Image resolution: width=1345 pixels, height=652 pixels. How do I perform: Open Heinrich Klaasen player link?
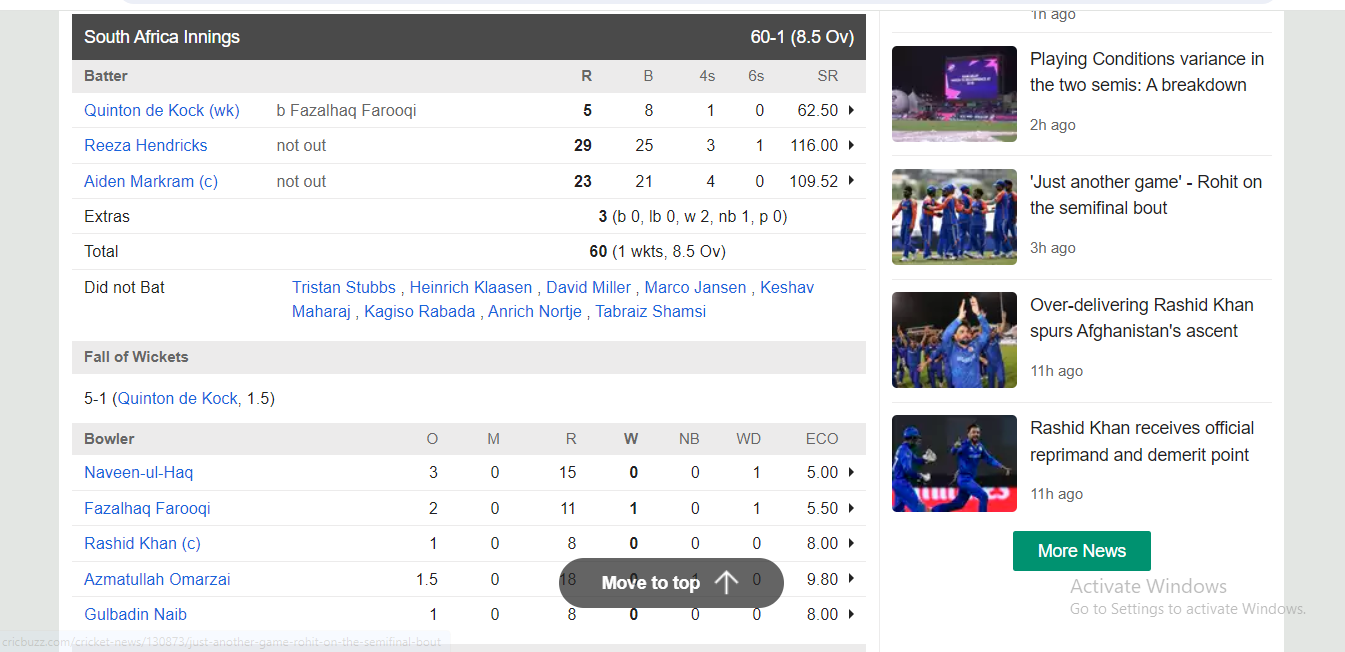(x=471, y=287)
